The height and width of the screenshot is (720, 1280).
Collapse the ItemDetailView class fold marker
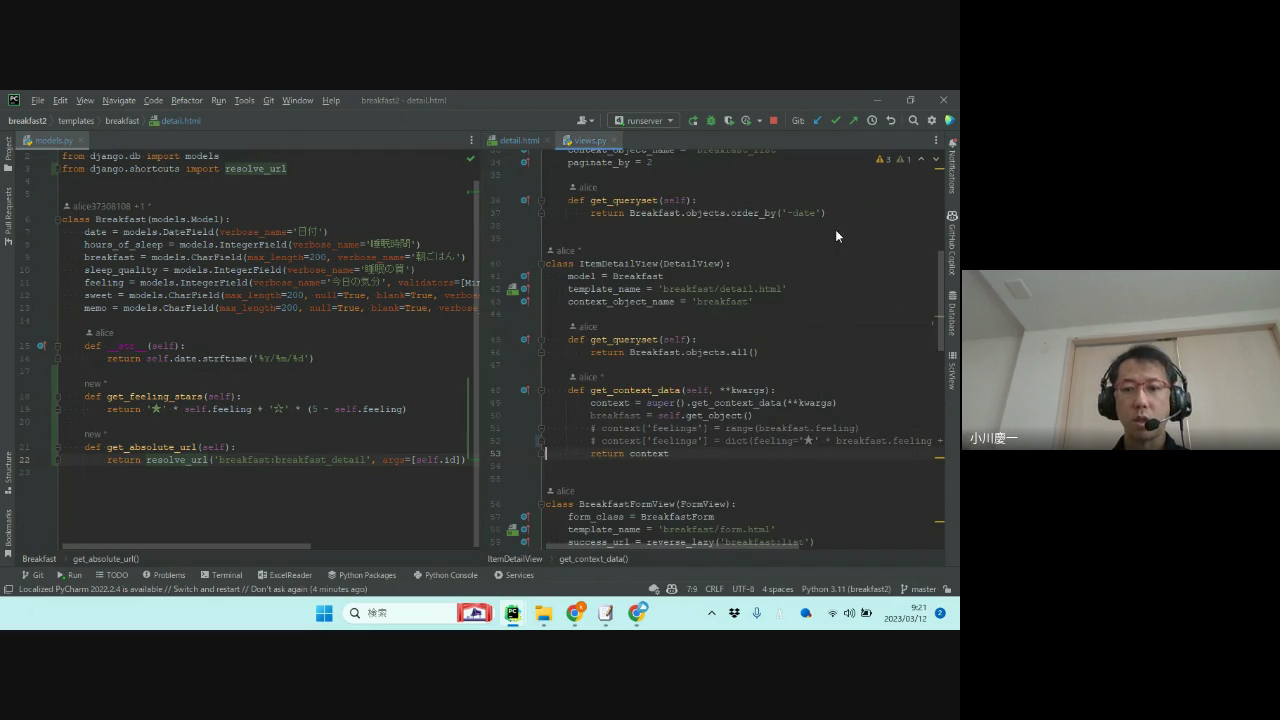[541, 264]
